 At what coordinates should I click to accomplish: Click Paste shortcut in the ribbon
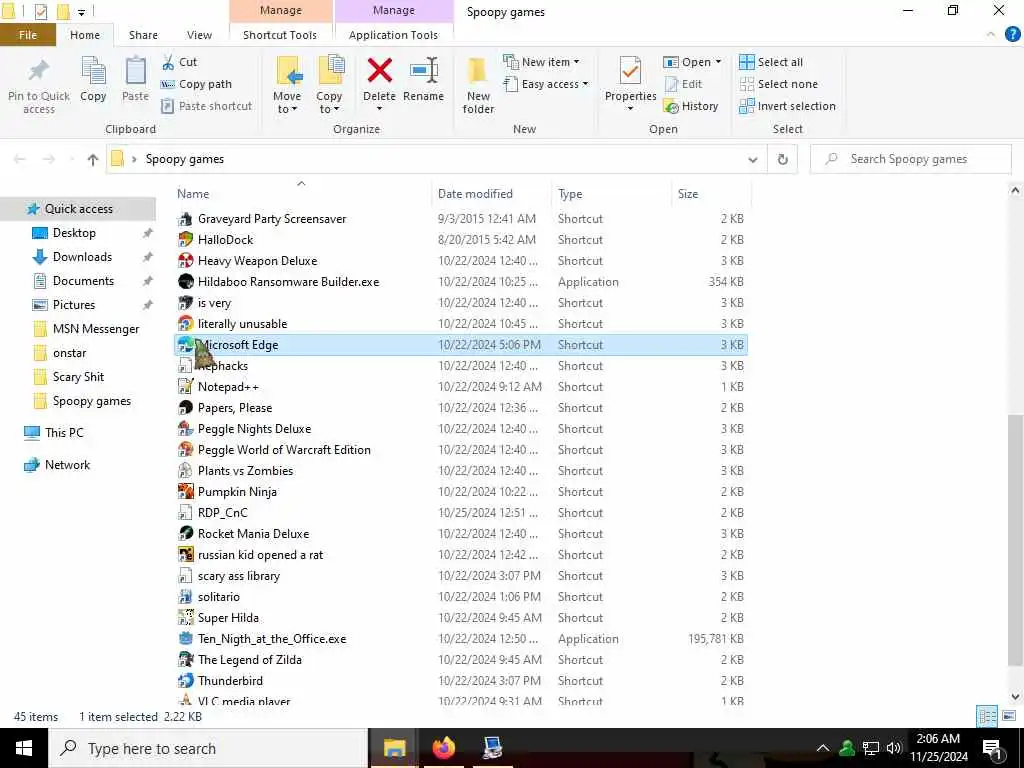click(206, 106)
